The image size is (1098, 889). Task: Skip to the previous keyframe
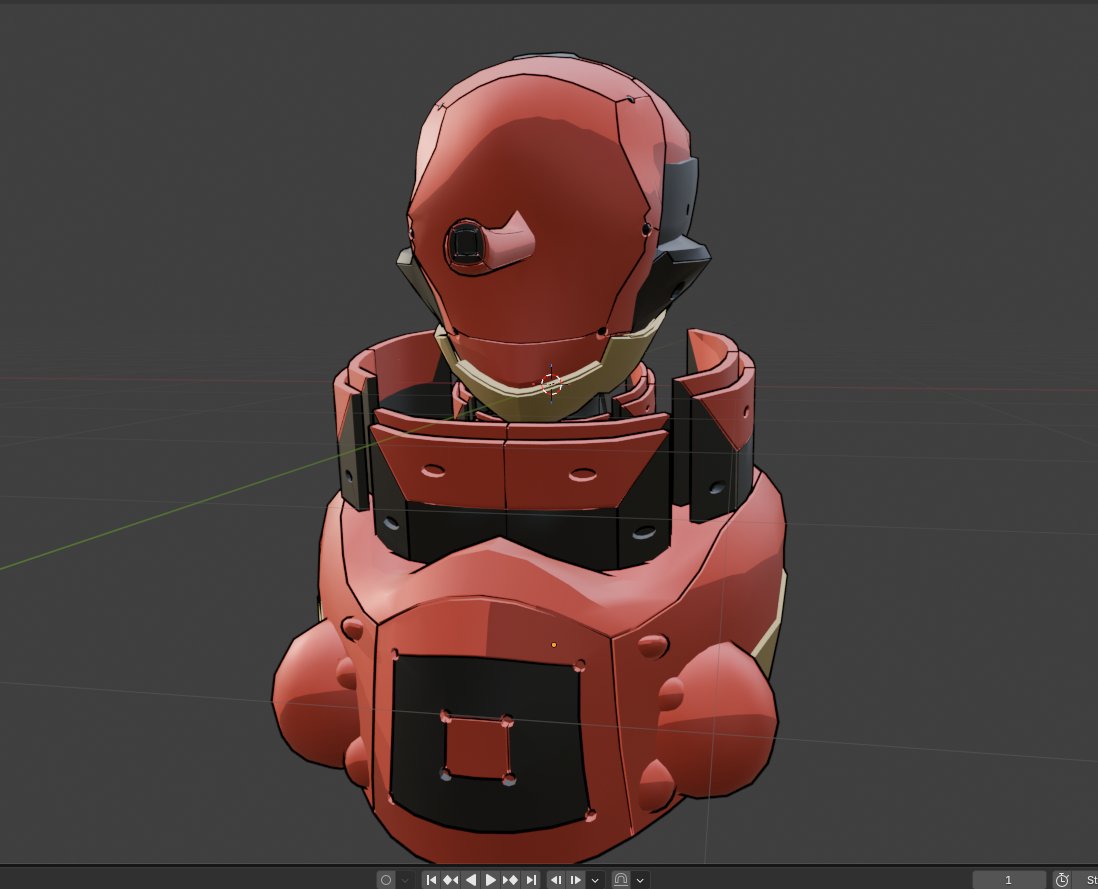(451, 879)
